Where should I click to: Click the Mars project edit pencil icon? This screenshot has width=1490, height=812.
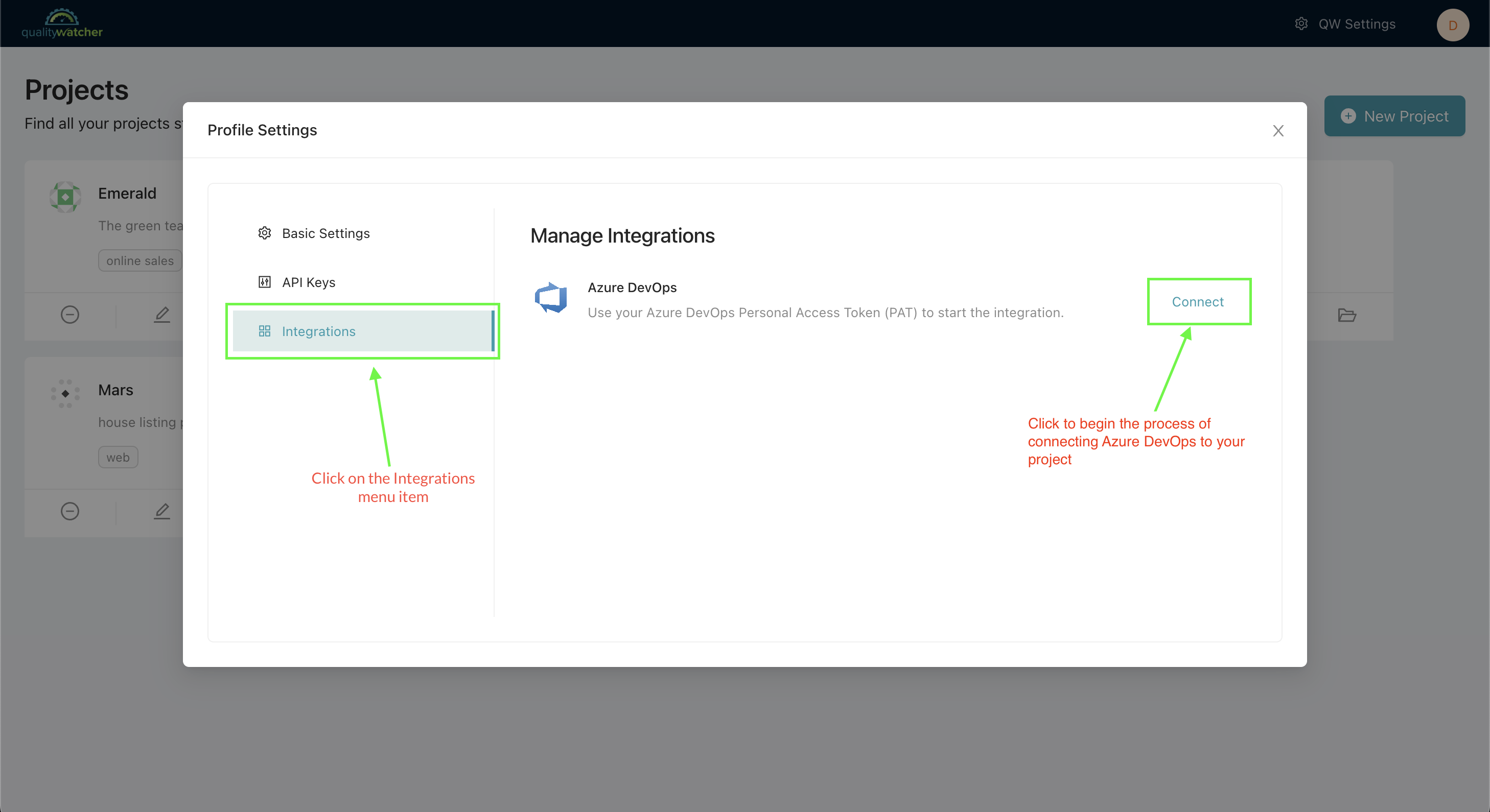(x=162, y=511)
